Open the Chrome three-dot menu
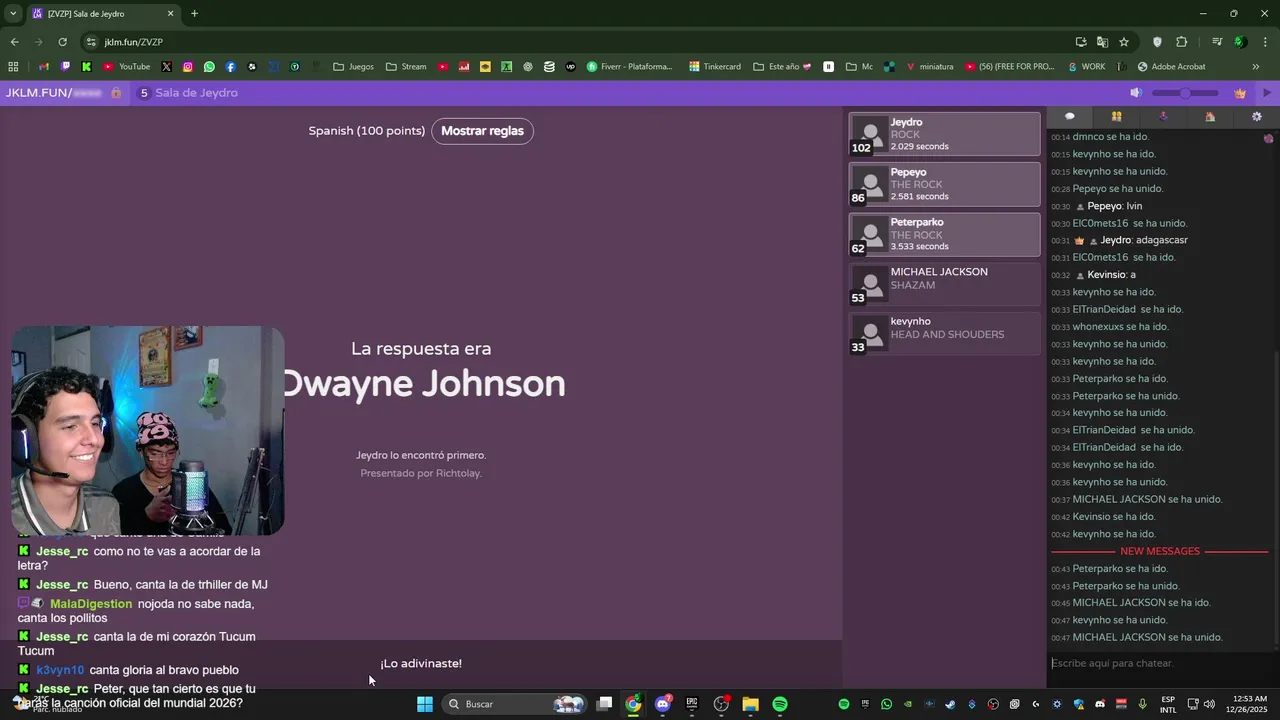 point(1264,42)
